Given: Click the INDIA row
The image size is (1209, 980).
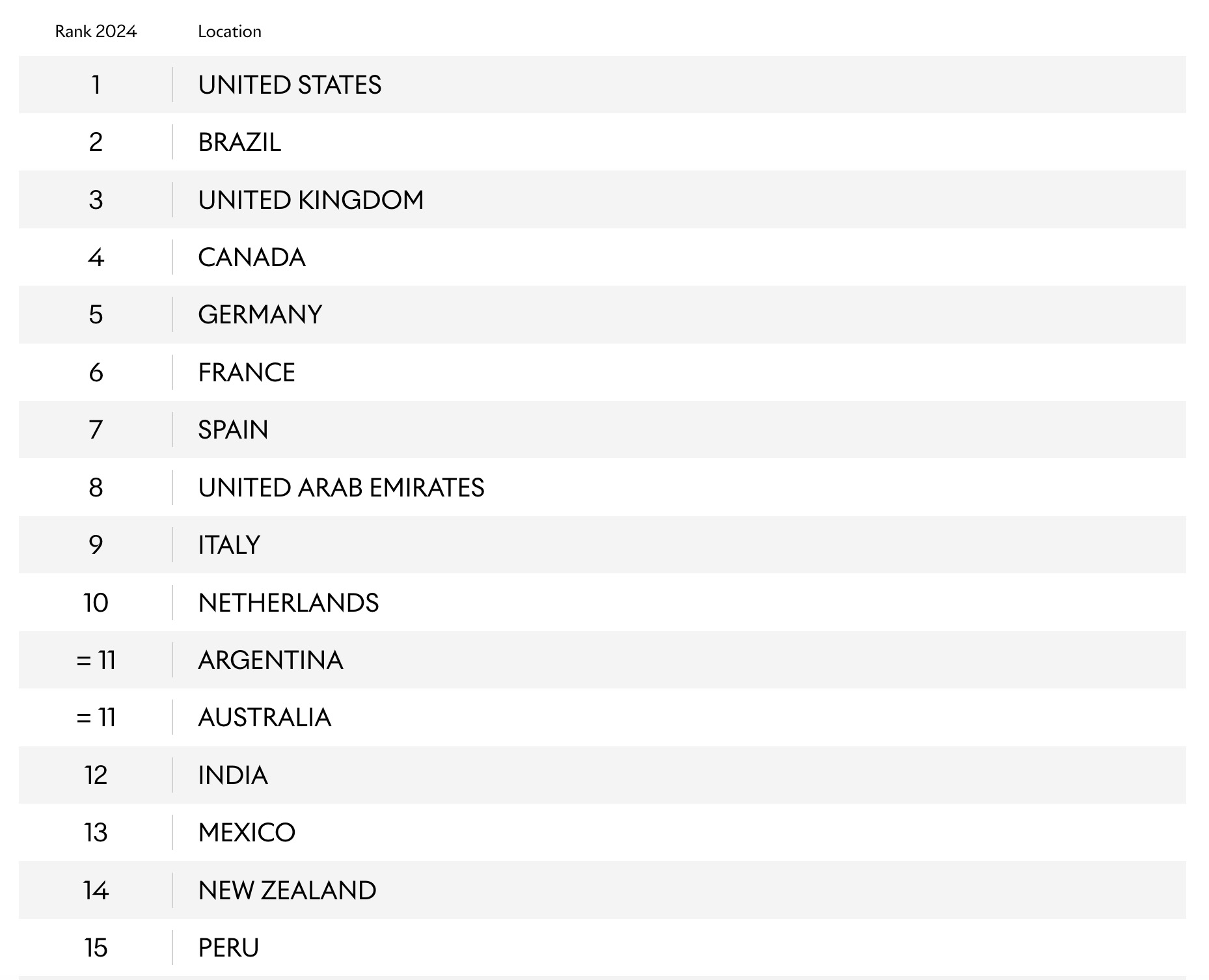Looking at the screenshot, I should click(x=602, y=775).
